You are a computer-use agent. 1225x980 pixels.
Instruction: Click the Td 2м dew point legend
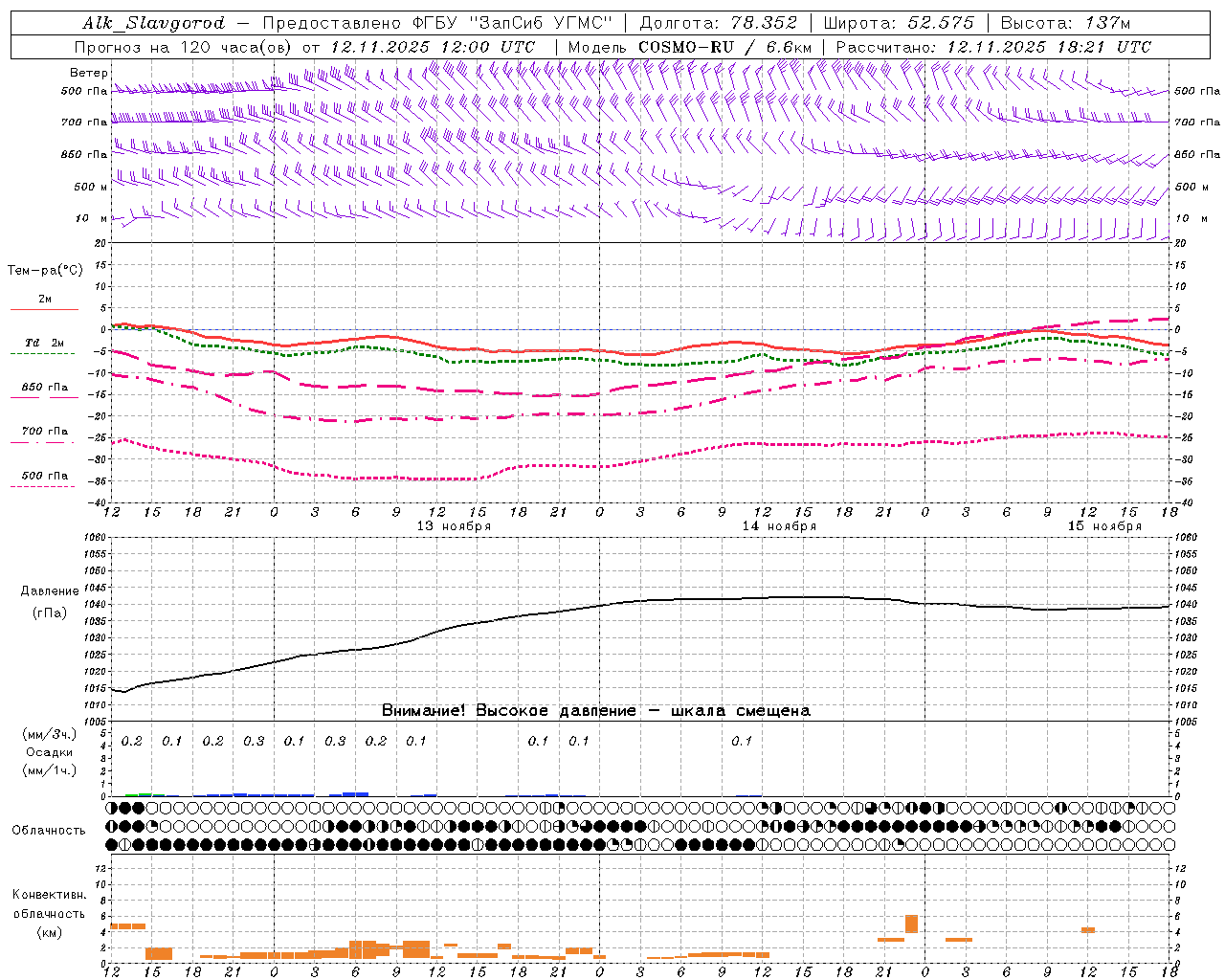(44, 347)
